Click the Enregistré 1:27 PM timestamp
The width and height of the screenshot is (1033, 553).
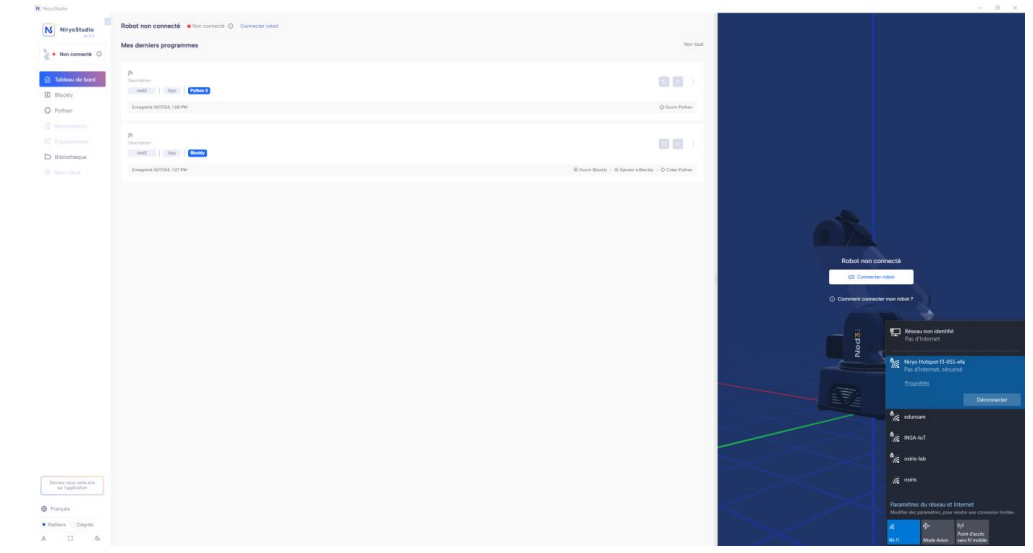(x=159, y=170)
